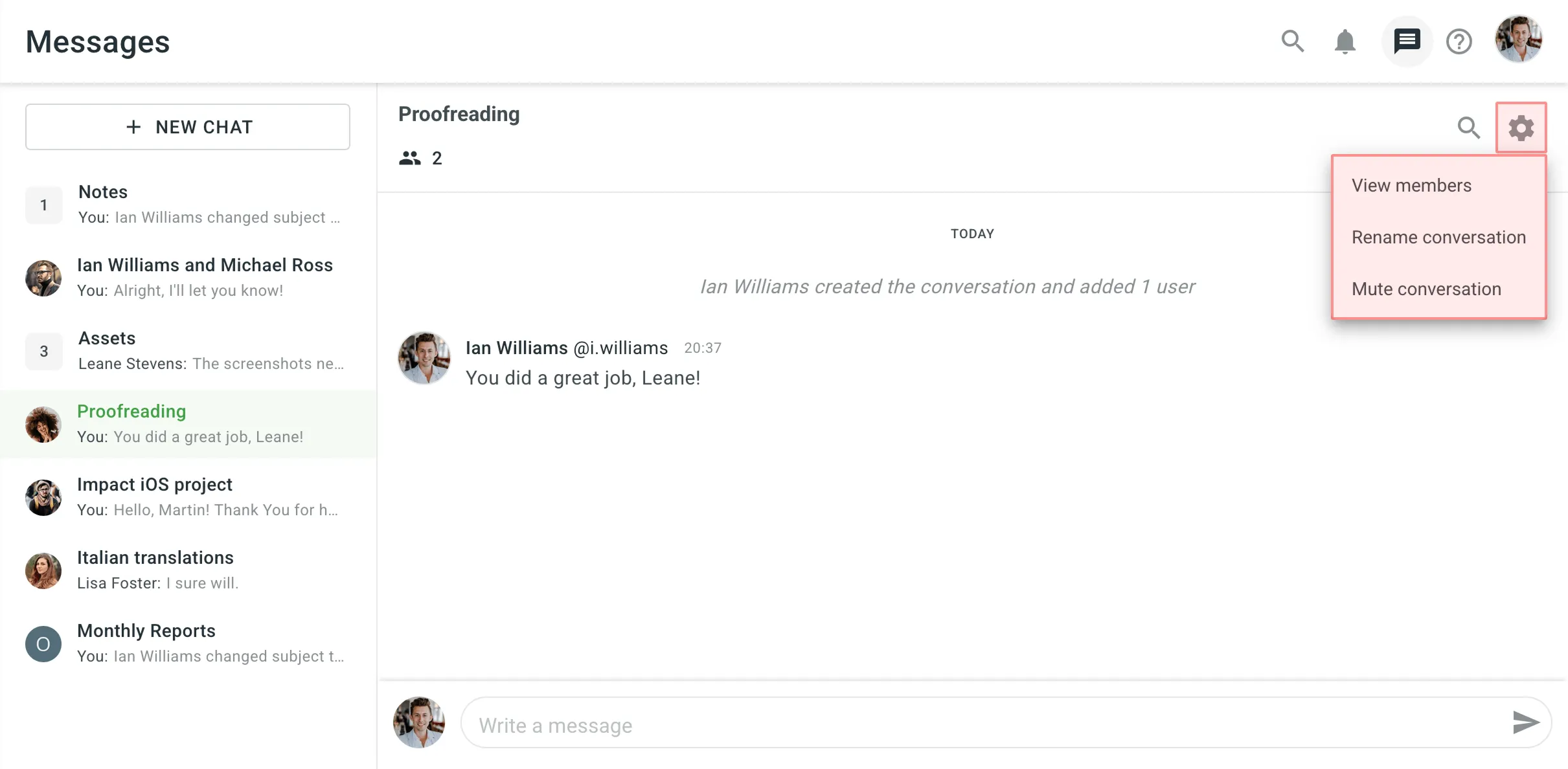Open the global search icon in top bar
Image resolution: width=1568 pixels, height=769 pixels.
tap(1293, 41)
